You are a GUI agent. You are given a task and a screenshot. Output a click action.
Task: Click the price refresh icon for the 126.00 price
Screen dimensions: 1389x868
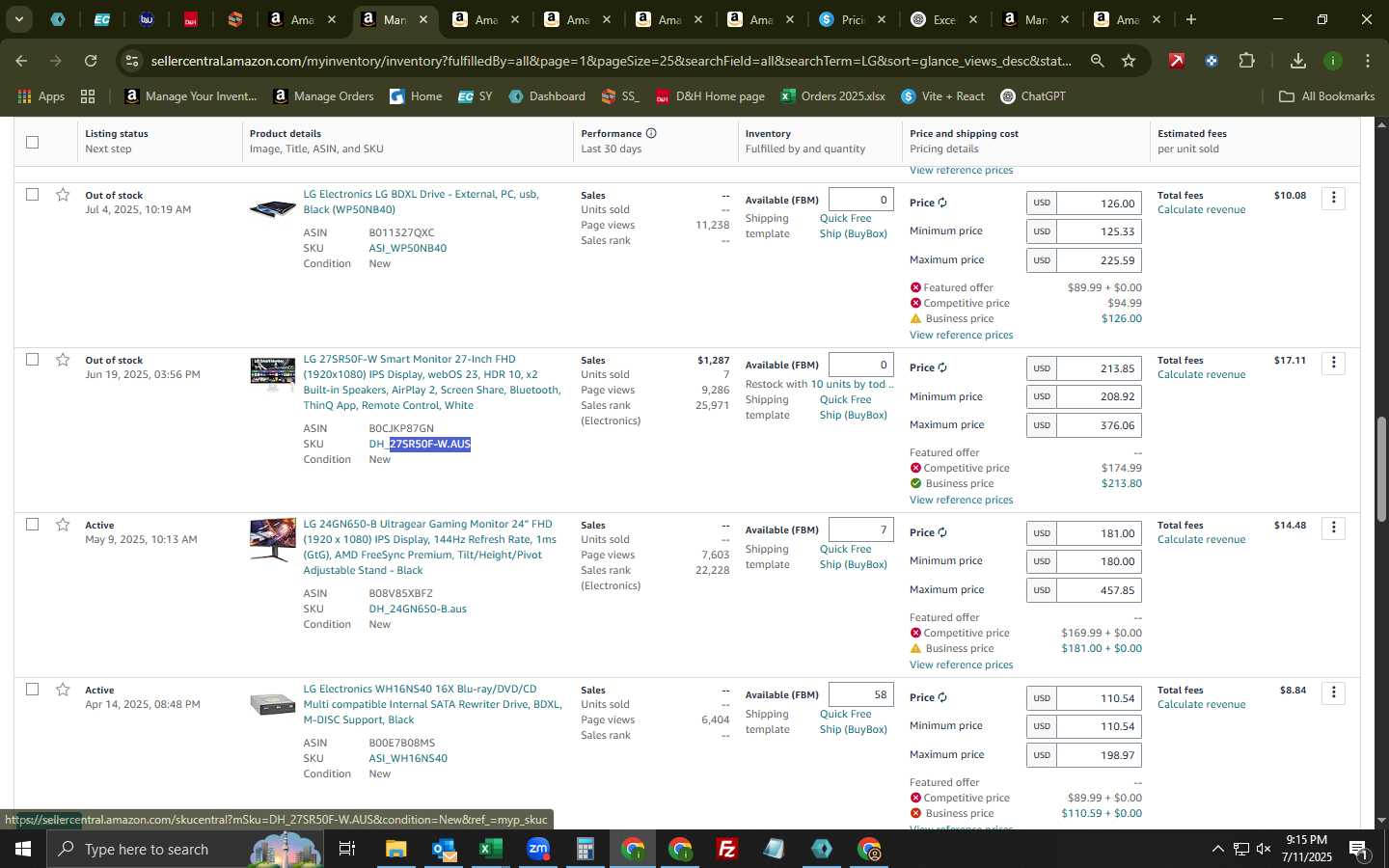coord(942,203)
